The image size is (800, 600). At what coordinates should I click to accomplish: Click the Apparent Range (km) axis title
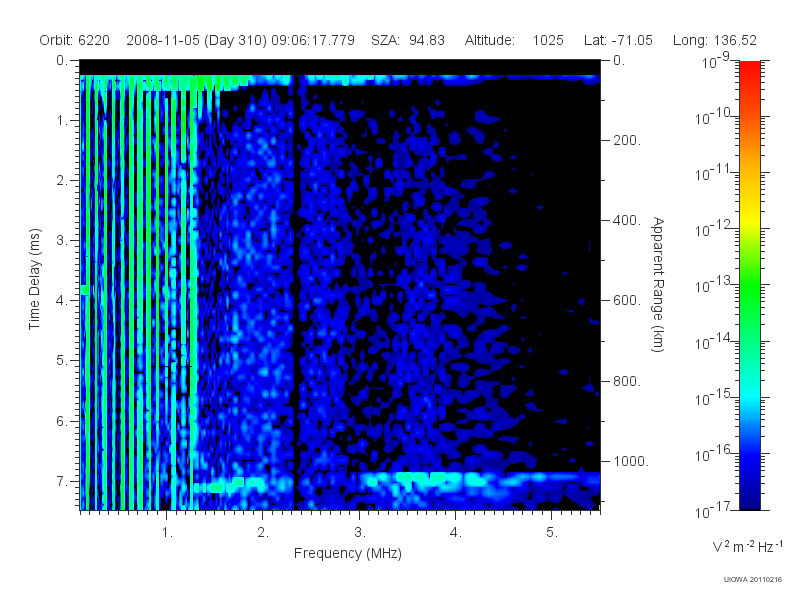coord(658,284)
